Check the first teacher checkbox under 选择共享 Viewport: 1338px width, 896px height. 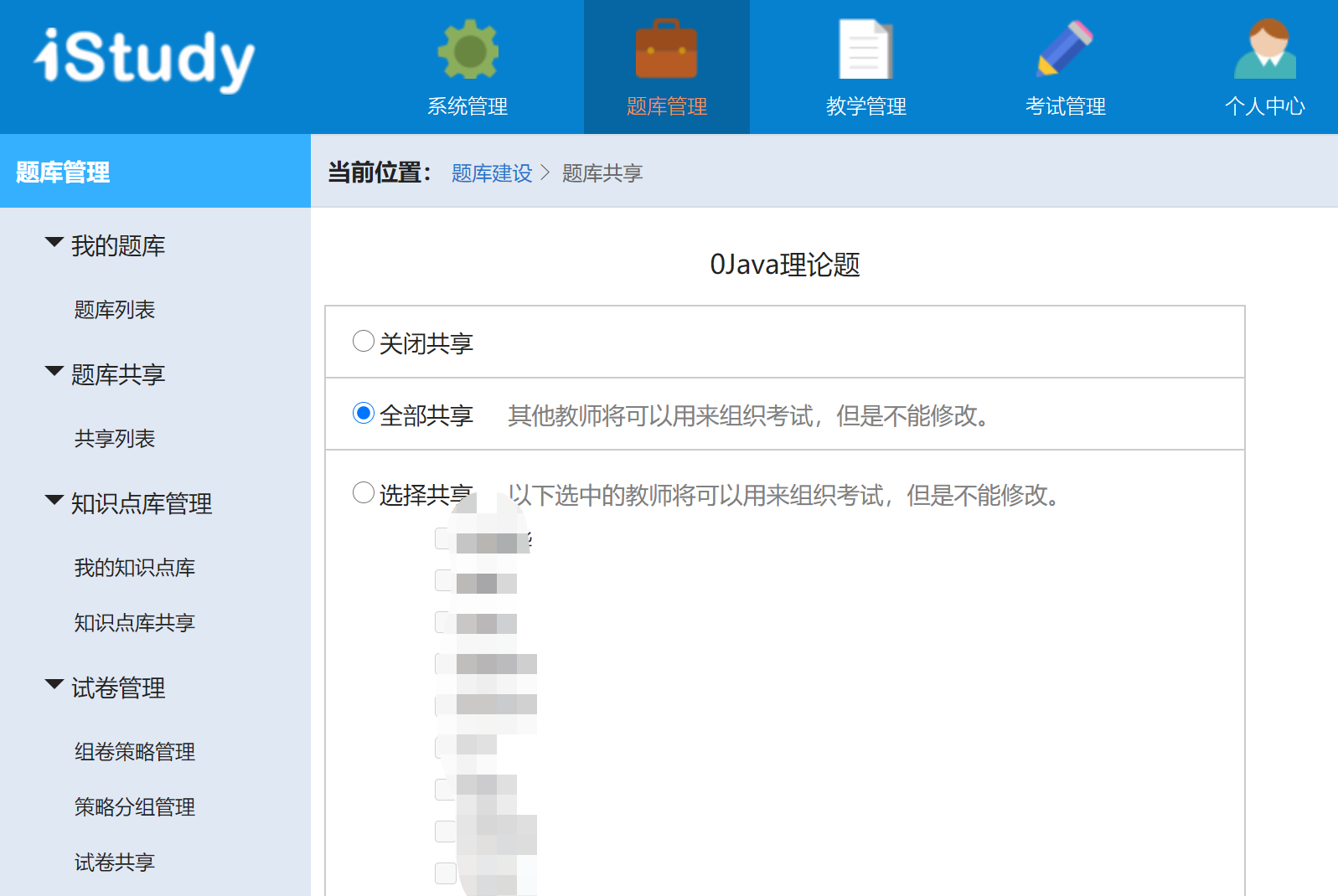pyautogui.click(x=444, y=538)
